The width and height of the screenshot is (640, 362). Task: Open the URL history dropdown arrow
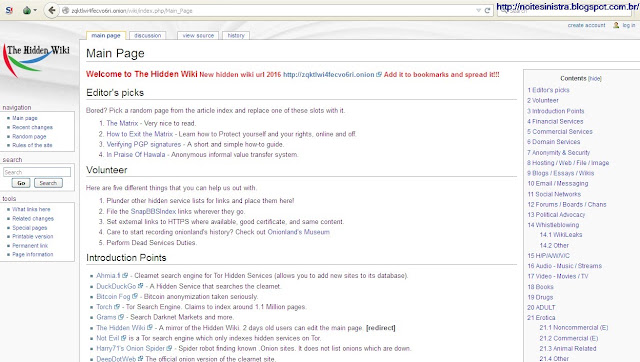(x=478, y=11)
